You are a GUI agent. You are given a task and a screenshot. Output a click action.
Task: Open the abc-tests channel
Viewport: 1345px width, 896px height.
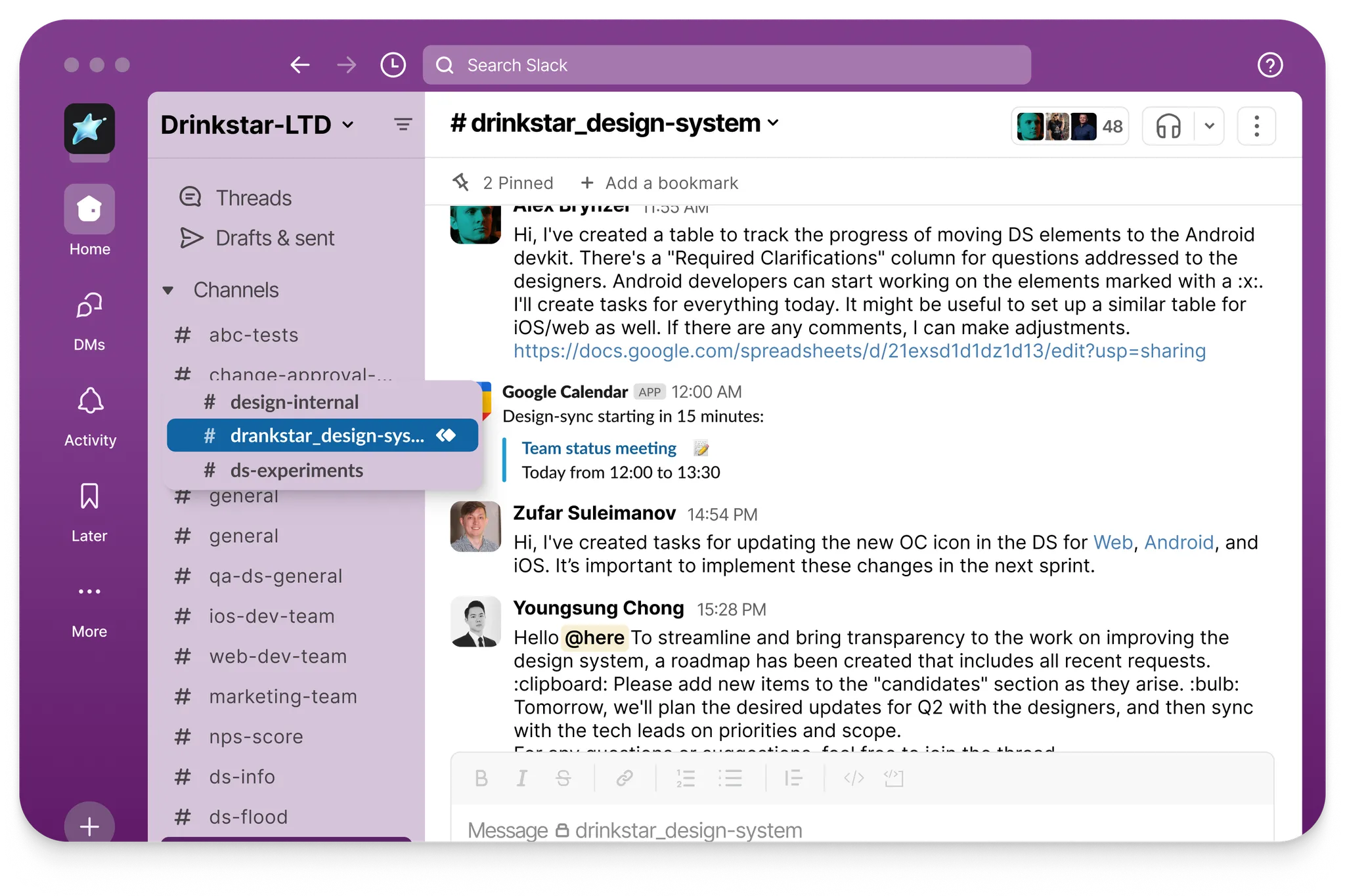point(236,335)
